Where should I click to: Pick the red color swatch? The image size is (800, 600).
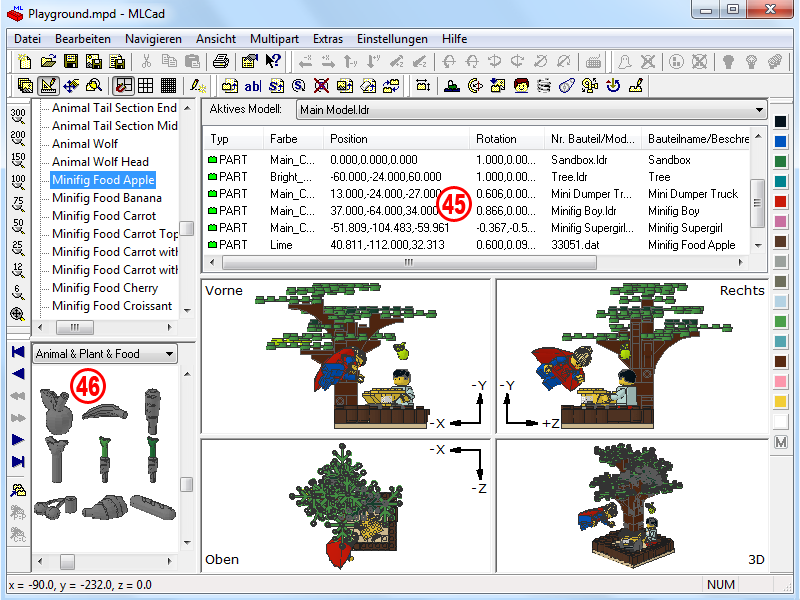[781, 201]
